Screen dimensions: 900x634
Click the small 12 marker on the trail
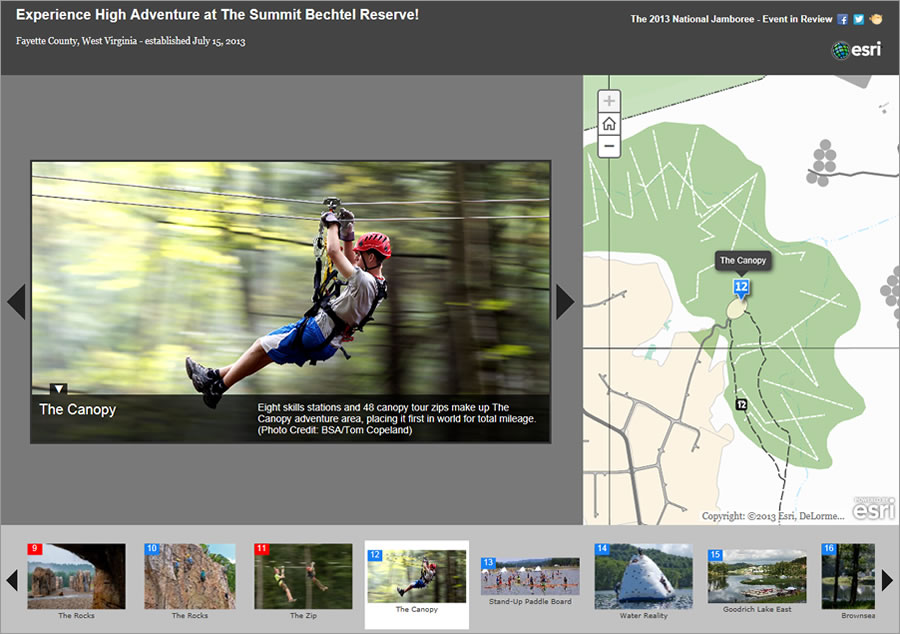tap(741, 404)
